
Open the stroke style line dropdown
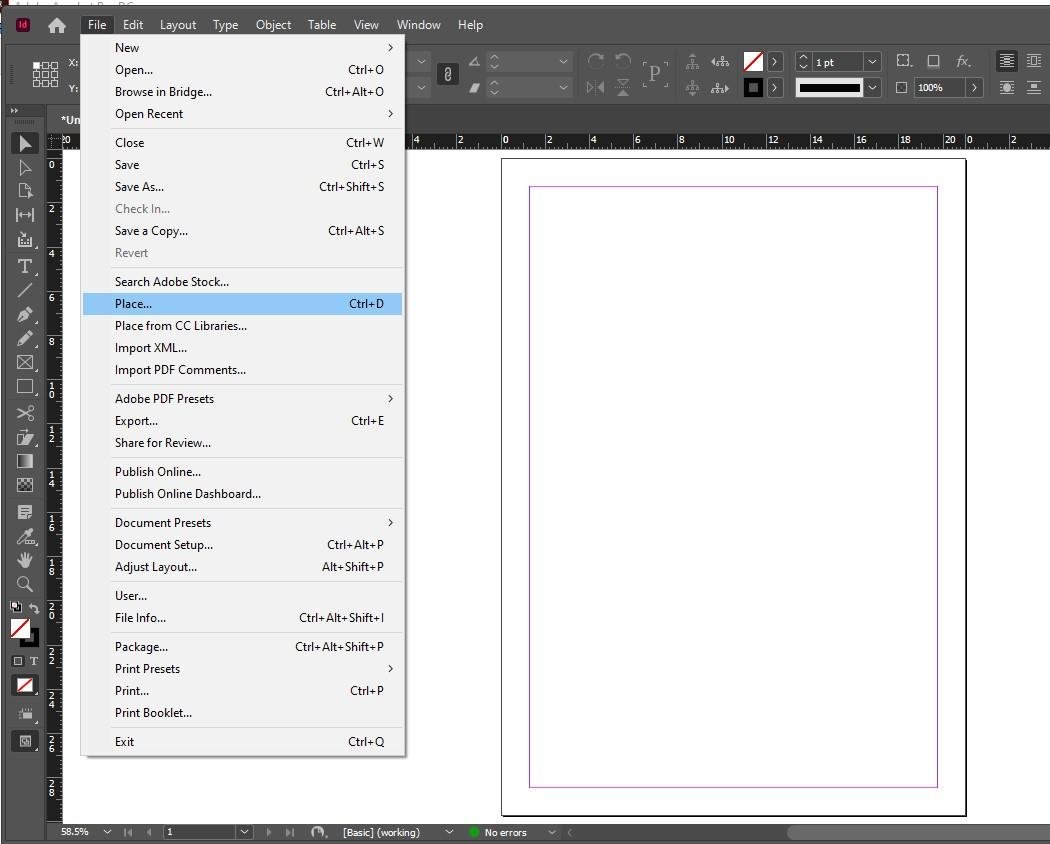(x=872, y=88)
